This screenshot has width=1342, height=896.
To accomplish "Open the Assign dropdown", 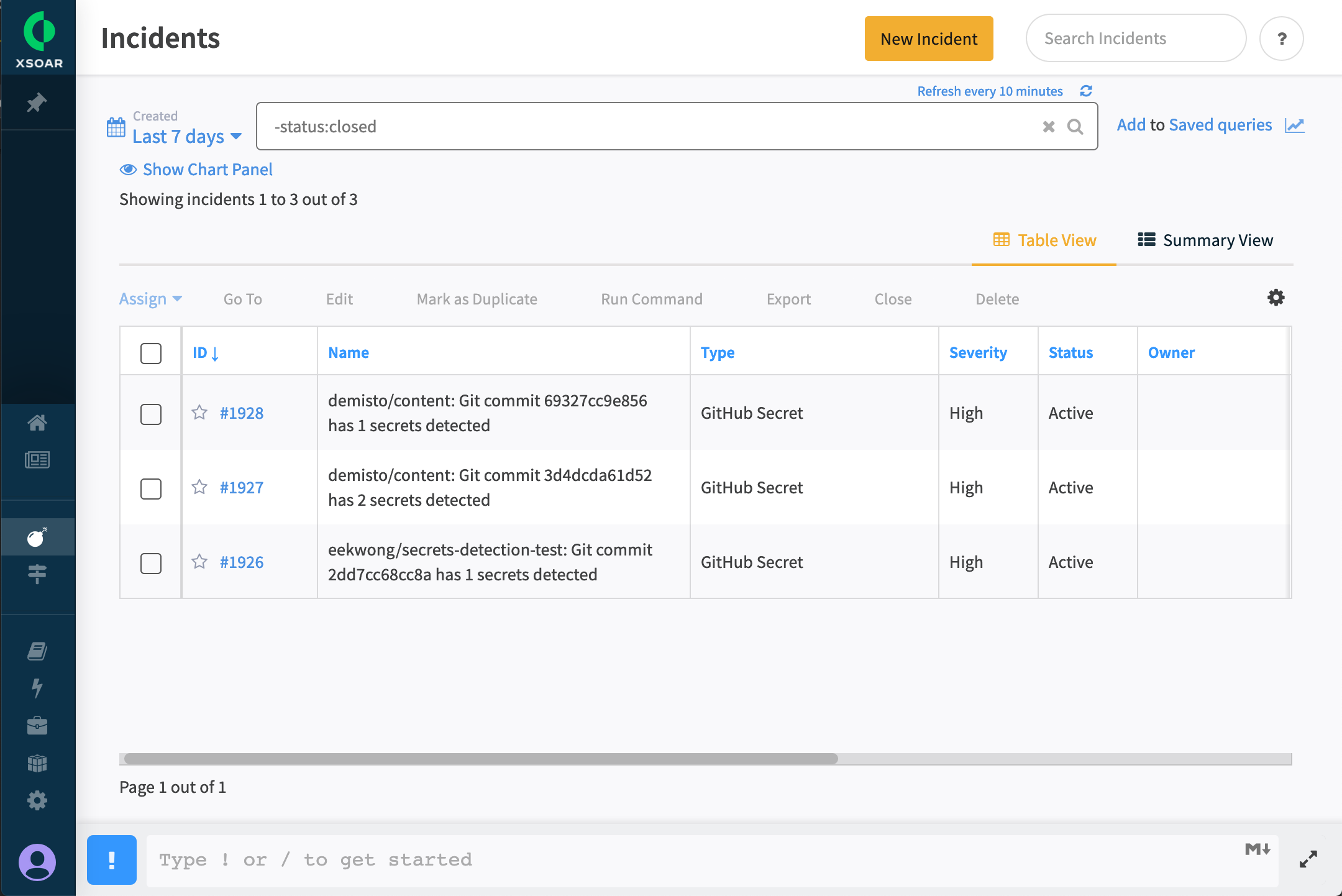I will (x=150, y=299).
